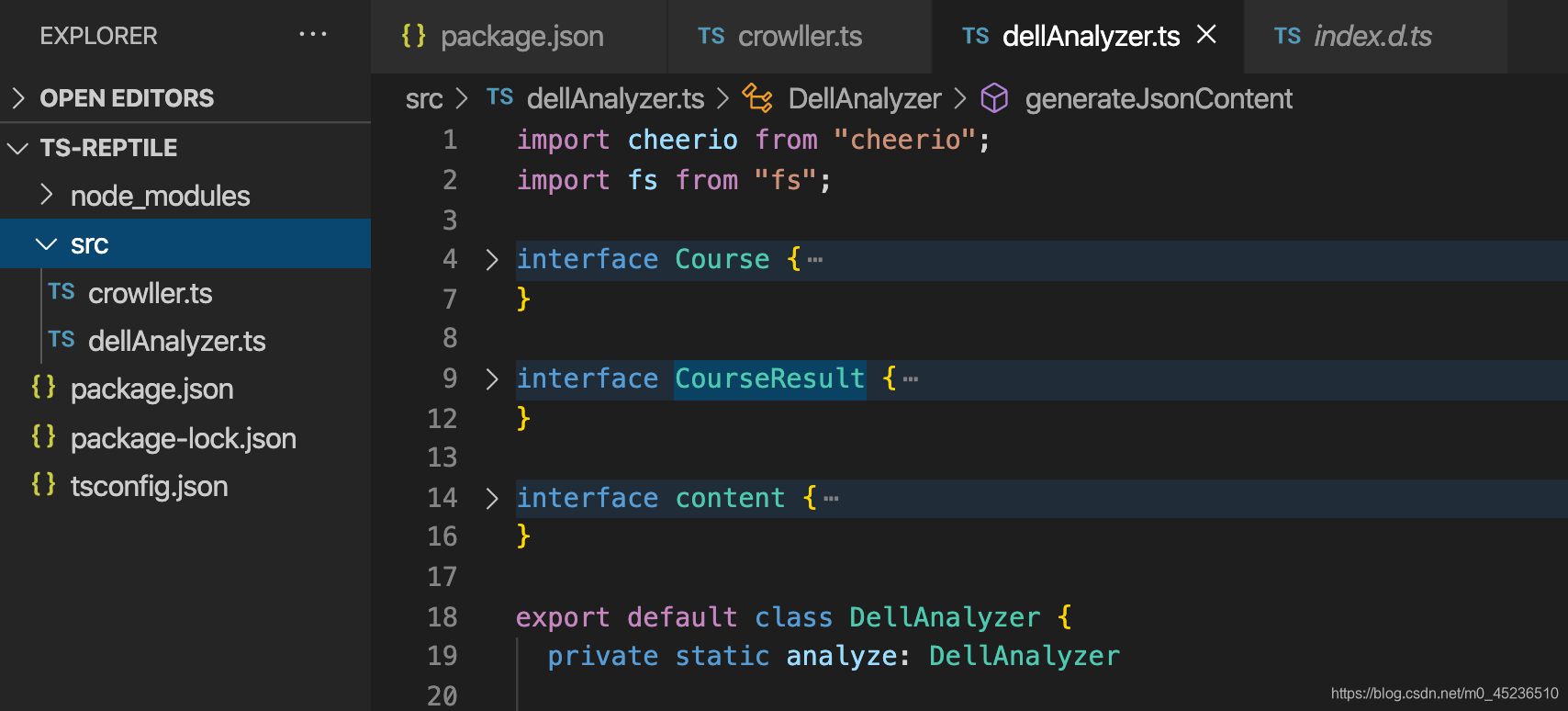
Task: Click class symbol icon in breadcrumb
Action: point(757,97)
